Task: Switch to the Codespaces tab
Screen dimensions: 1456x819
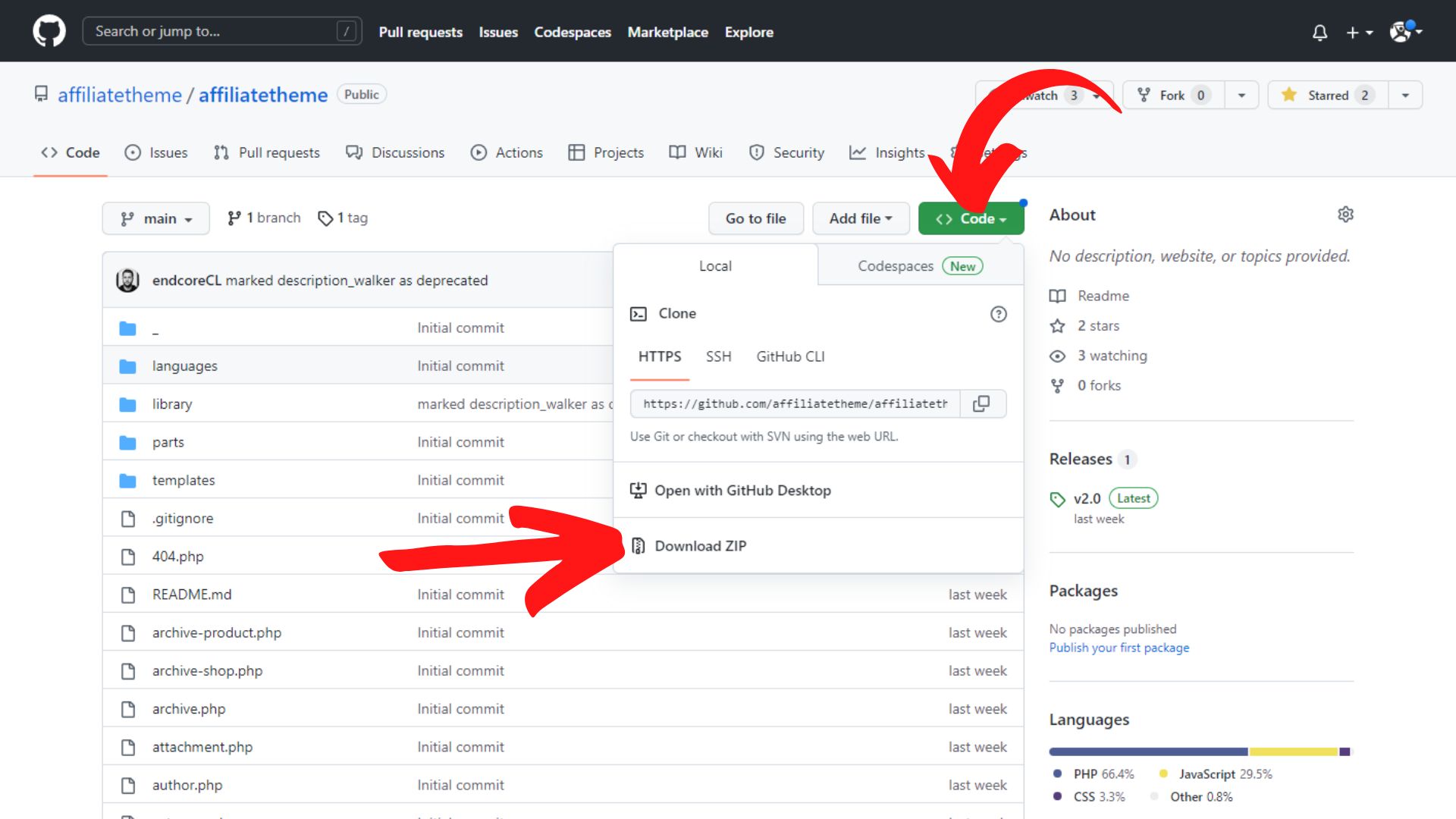Action: point(920,266)
